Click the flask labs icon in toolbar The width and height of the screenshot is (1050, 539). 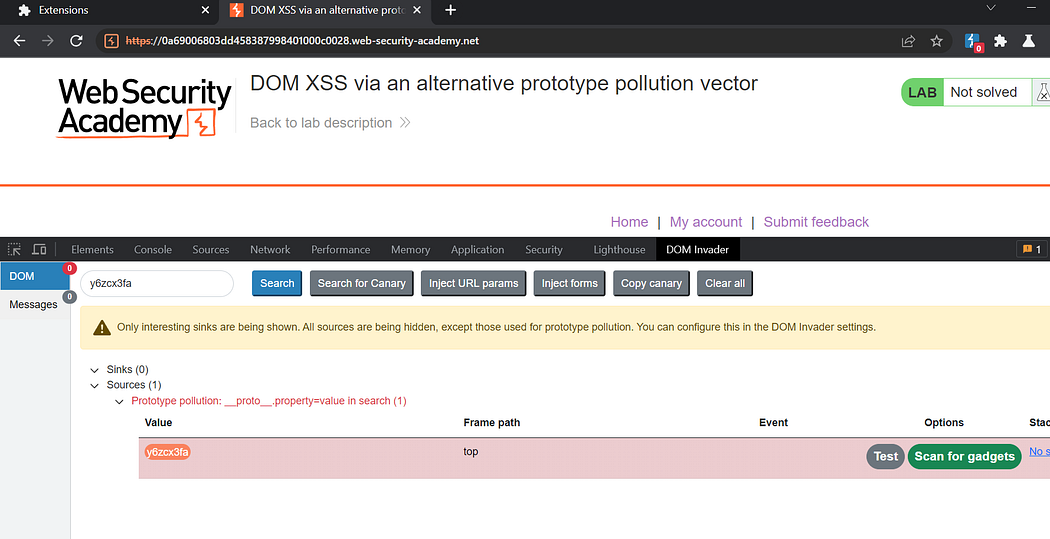(1029, 41)
